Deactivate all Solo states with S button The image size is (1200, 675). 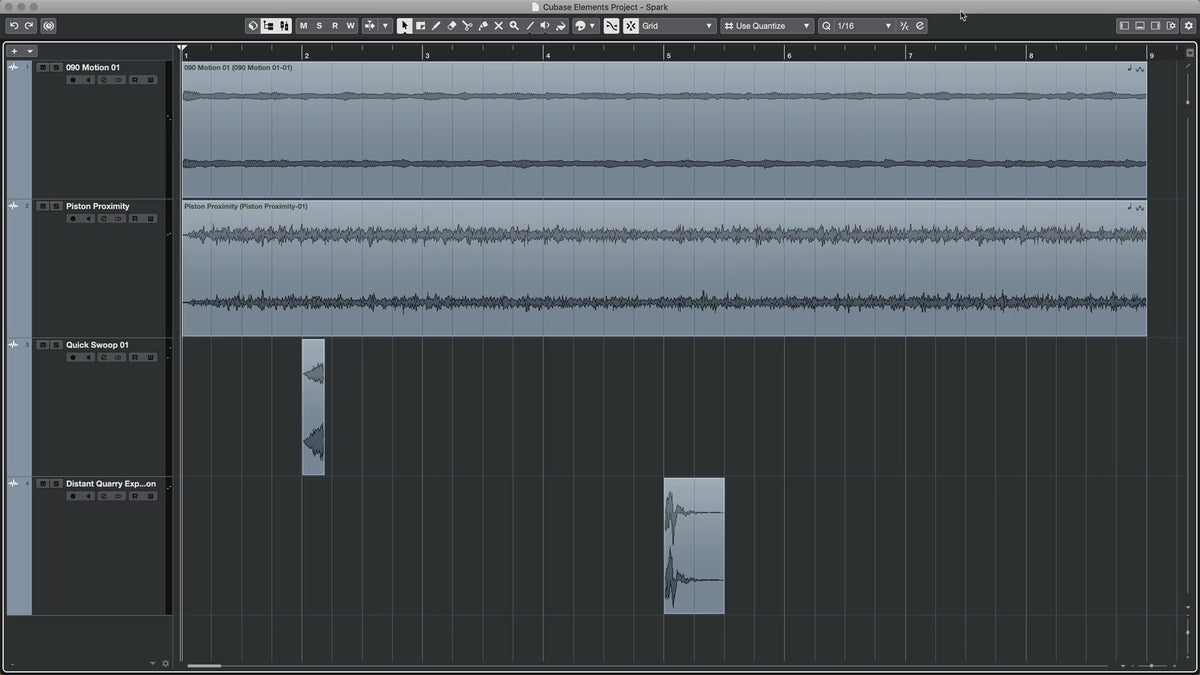319,26
